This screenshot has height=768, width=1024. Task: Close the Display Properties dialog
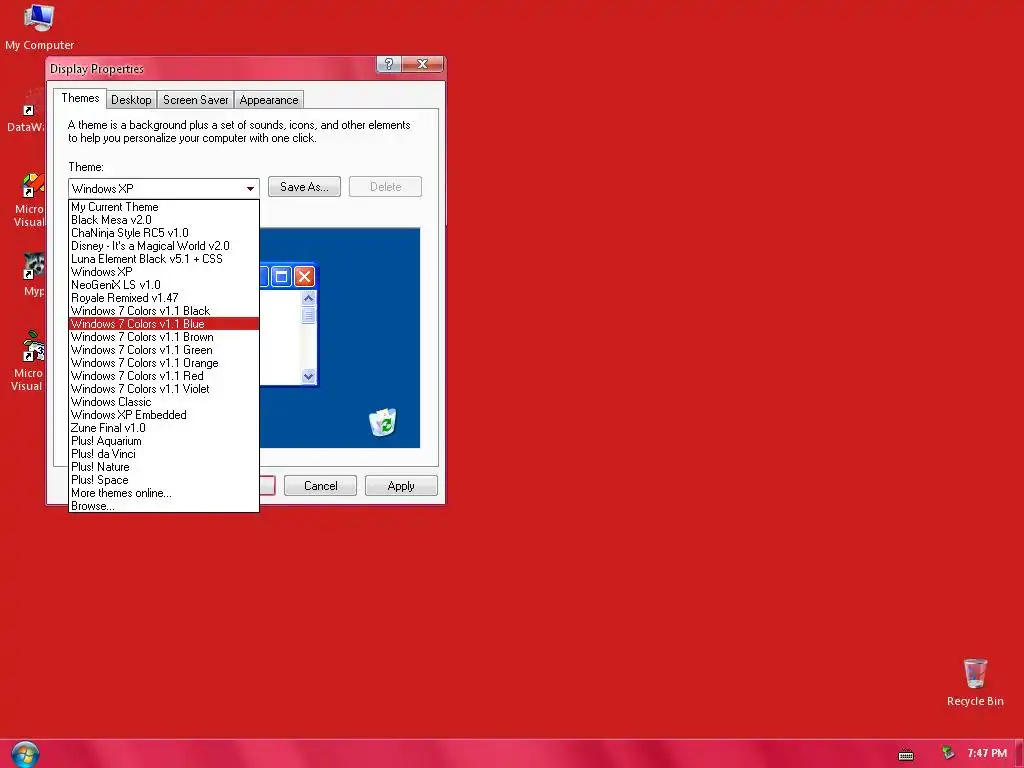click(423, 64)
